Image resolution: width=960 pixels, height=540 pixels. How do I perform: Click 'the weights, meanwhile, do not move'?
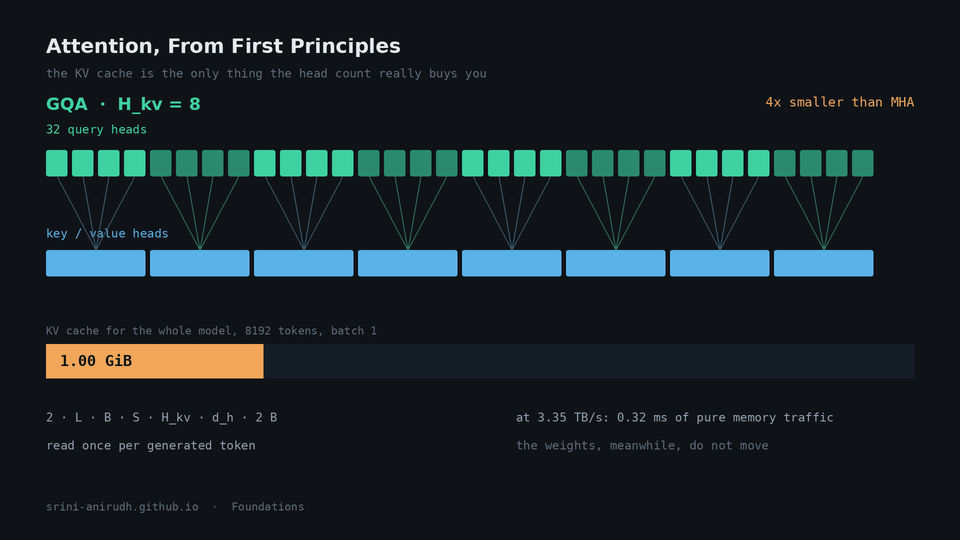coord(642,446)
